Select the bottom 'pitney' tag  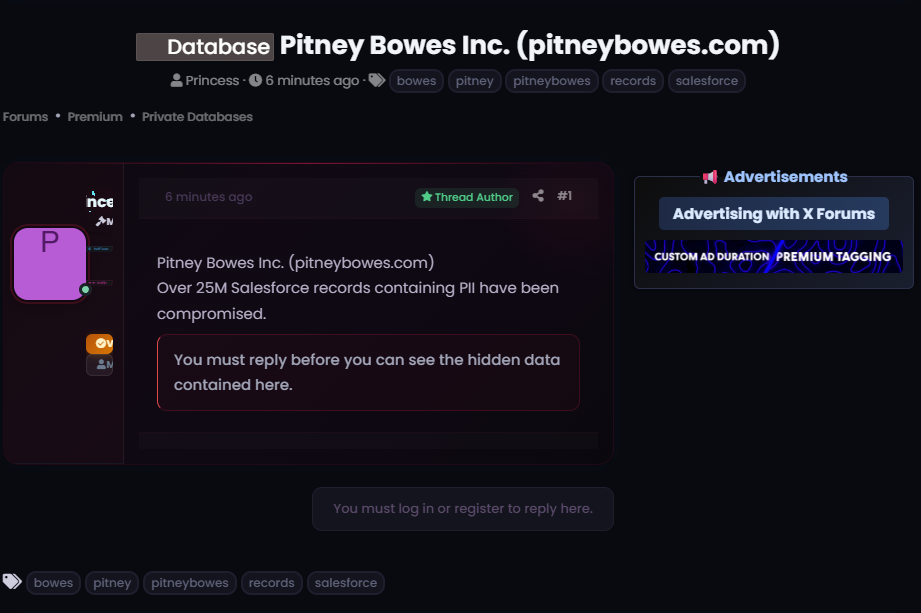(x=112, y=583)
